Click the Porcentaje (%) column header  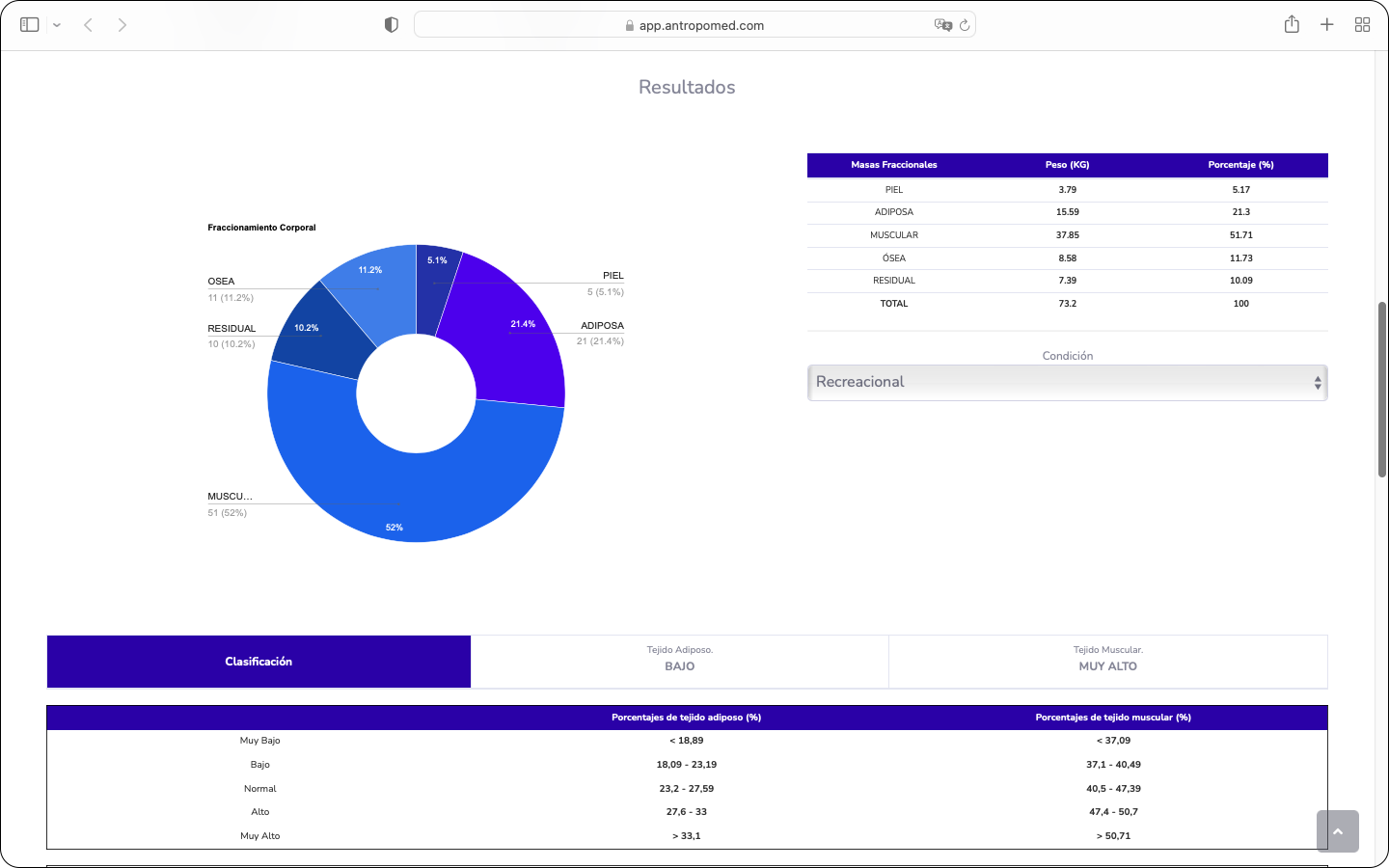1240,165
